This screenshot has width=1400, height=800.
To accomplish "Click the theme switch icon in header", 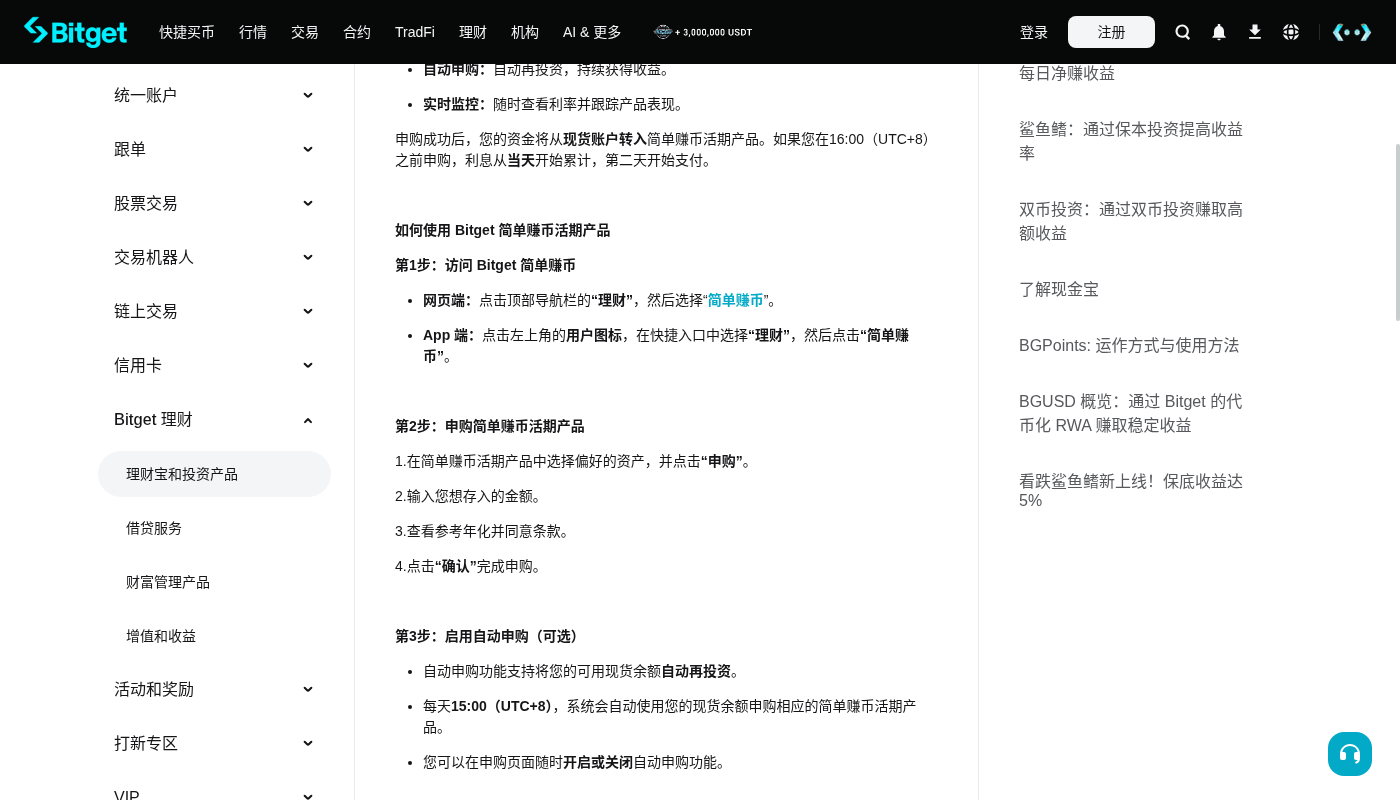I will (1352, 32).
